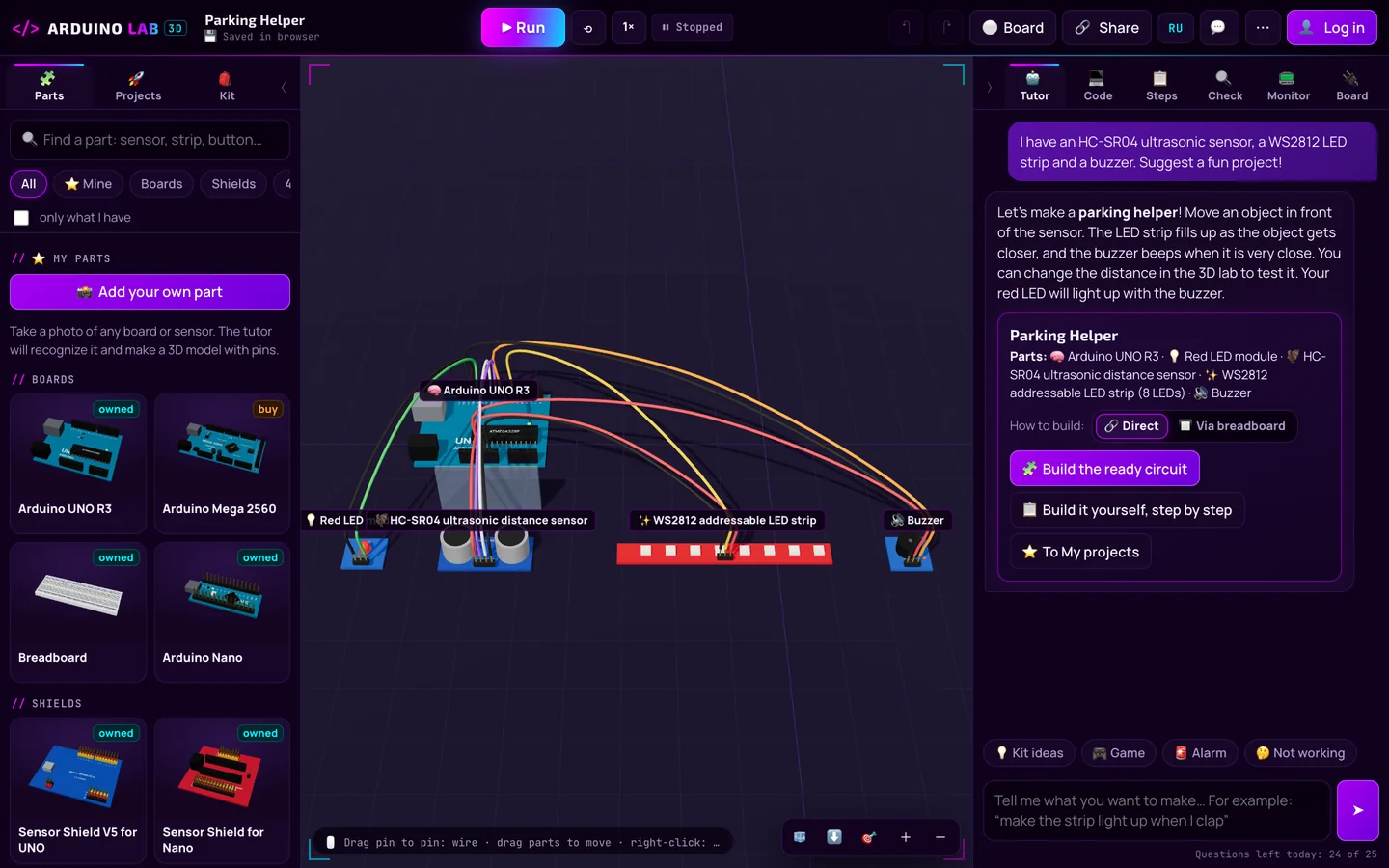This screenshot has width=1389, height=868.
Task: Click the Add your own part button
Action: (150, 292)
